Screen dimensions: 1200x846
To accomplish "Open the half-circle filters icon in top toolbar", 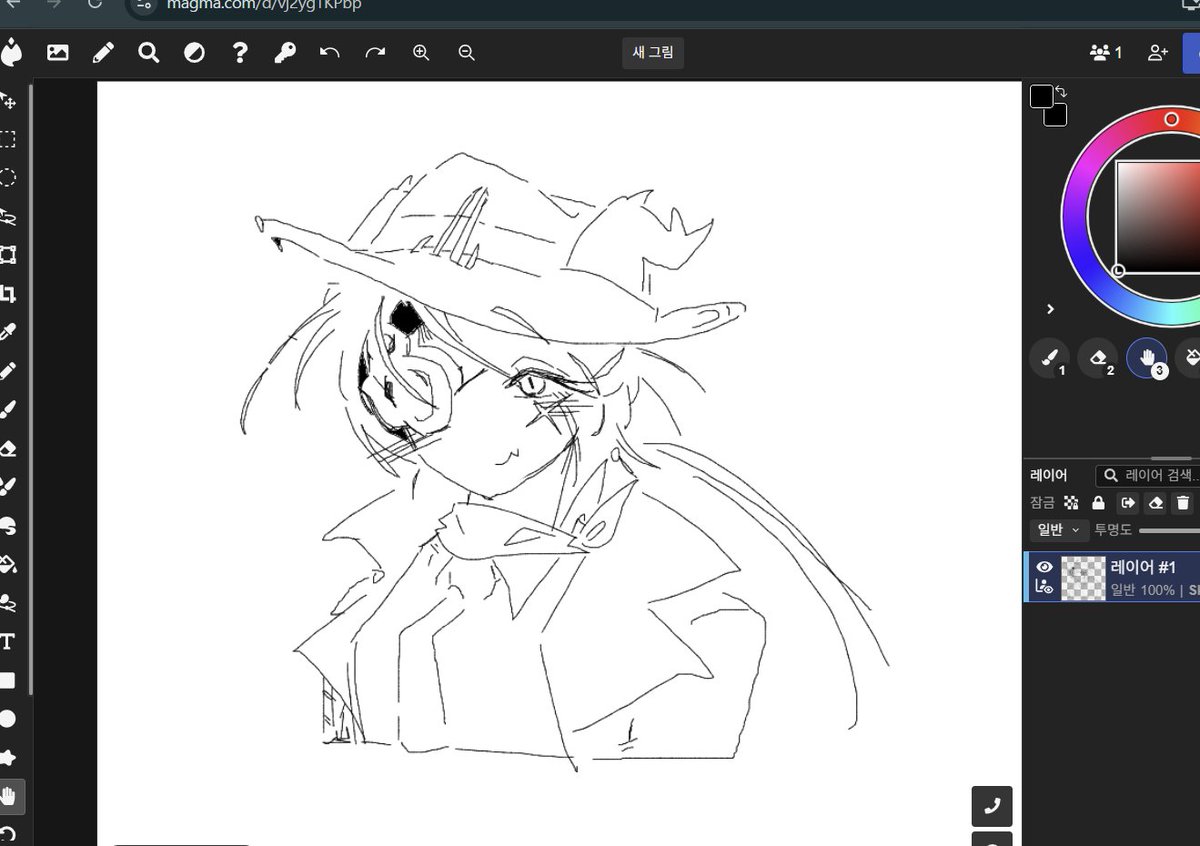I will pyautogui.click(x=194, y=53).
